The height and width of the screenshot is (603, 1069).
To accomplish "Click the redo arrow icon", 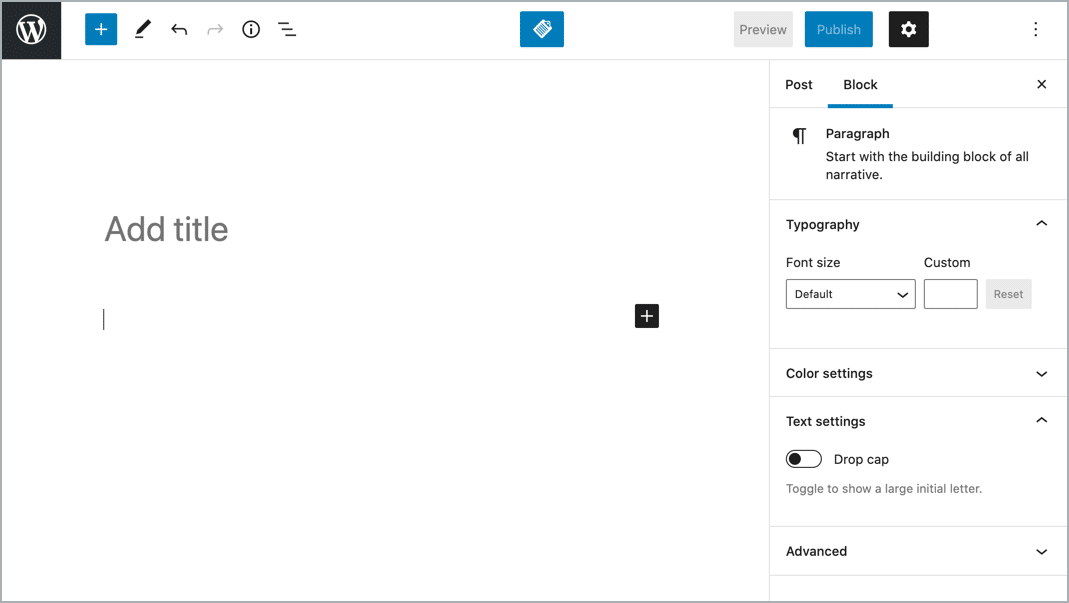I will pyautogui.click(x=215, y=29).
